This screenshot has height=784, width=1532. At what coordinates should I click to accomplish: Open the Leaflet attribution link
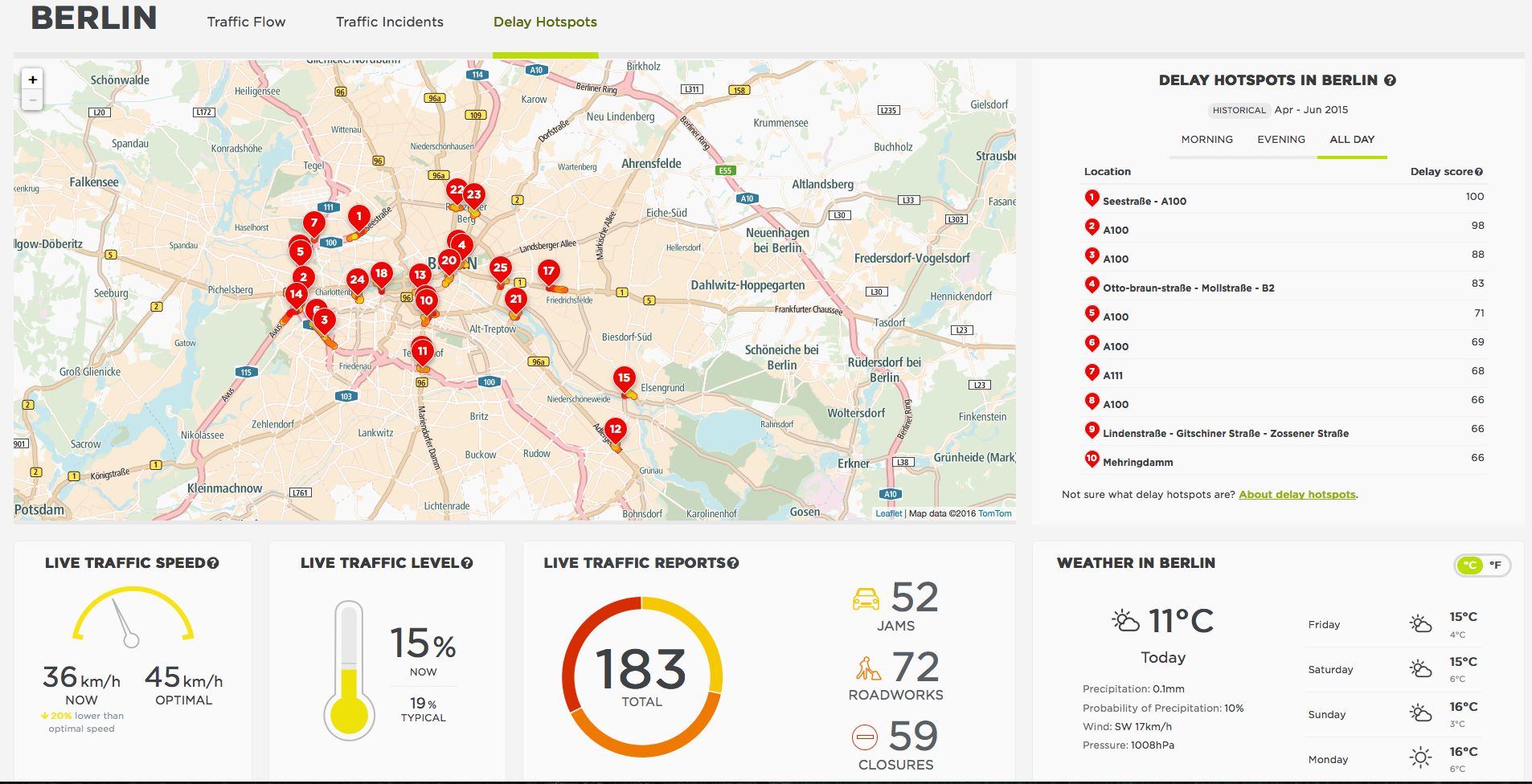(888, 514)
